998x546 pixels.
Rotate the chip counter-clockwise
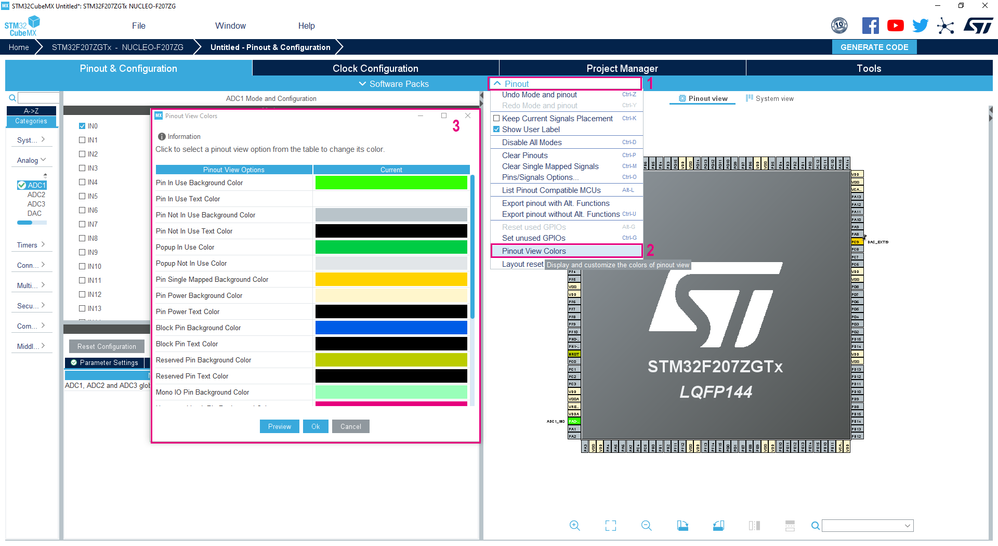[719, 526]
